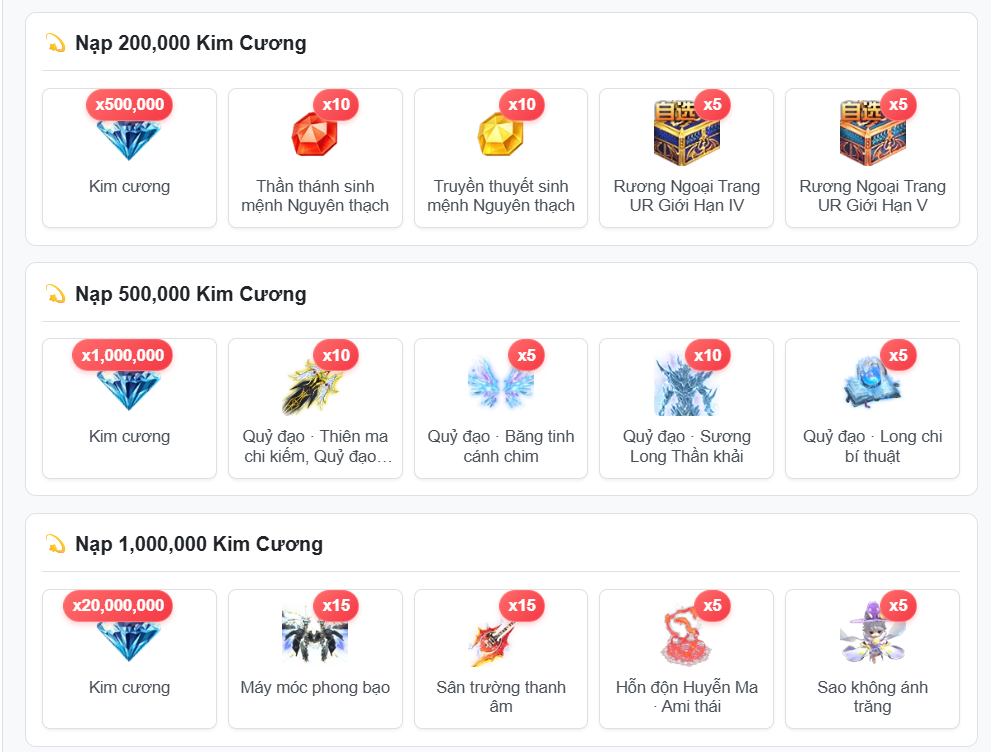Select the red Thần thánh sinh mệnh Nguyên thạch gem
The height and width of the screenshot is (752, 991).
pos(315,134)
